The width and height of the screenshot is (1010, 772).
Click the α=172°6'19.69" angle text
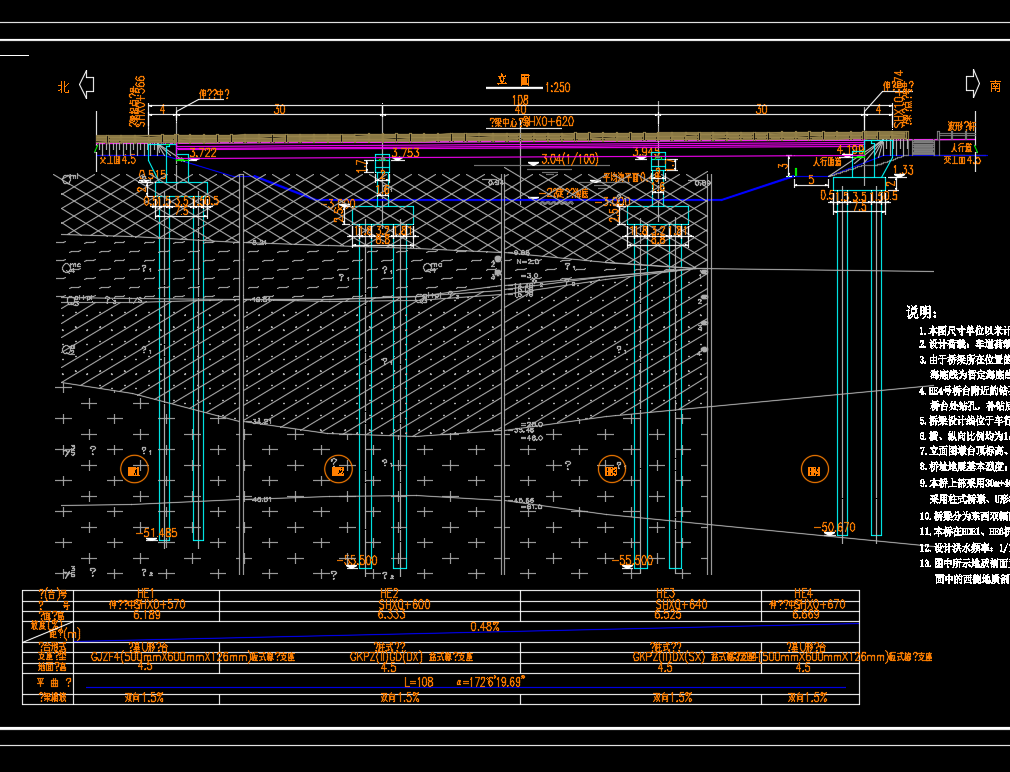coord(491,681)
